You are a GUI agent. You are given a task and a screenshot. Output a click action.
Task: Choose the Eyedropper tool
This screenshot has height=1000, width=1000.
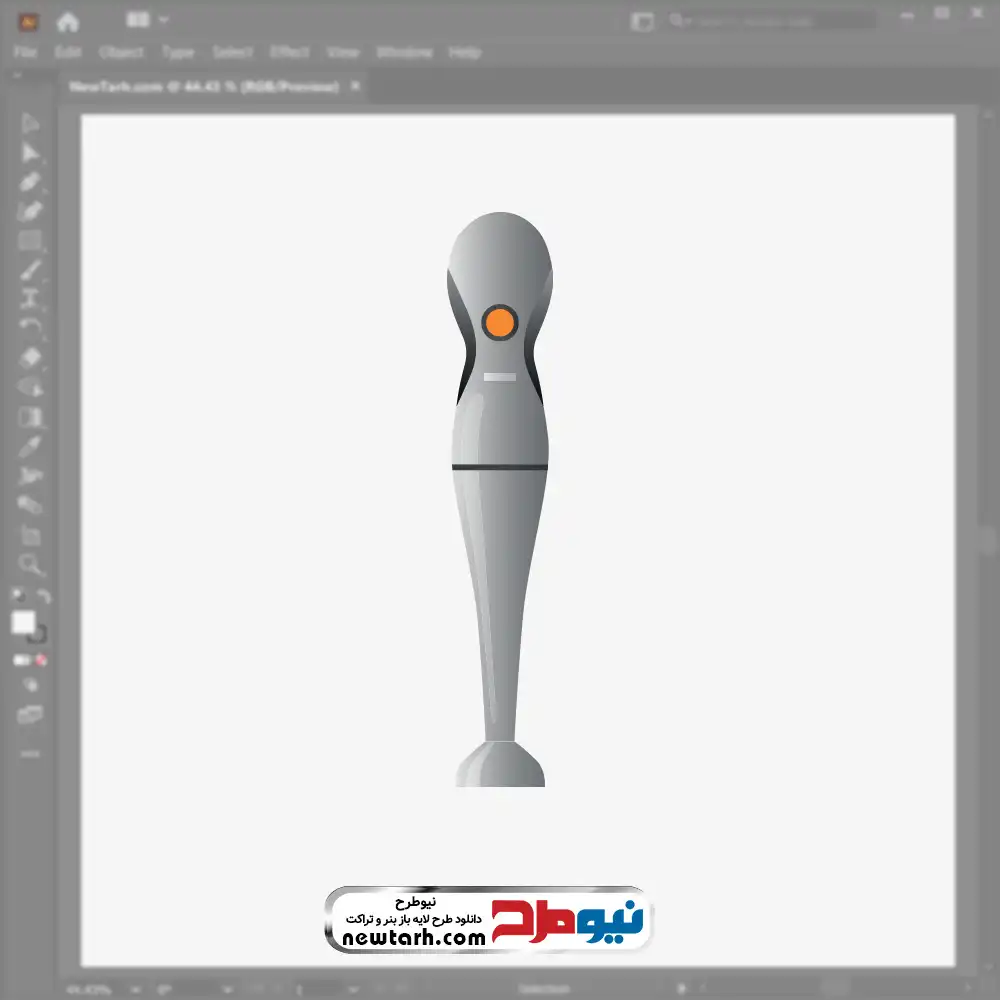[x=30, y=446]
